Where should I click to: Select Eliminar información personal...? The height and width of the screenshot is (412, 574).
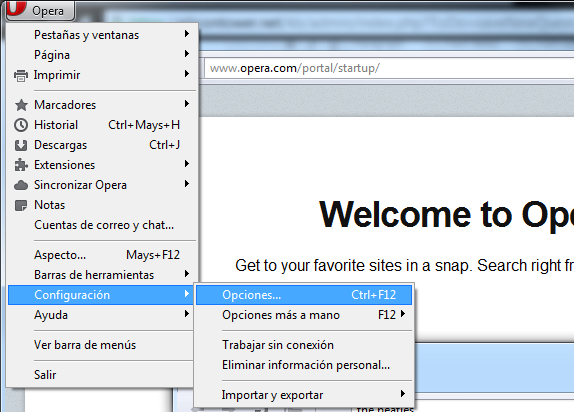click(x=304, y=365)
